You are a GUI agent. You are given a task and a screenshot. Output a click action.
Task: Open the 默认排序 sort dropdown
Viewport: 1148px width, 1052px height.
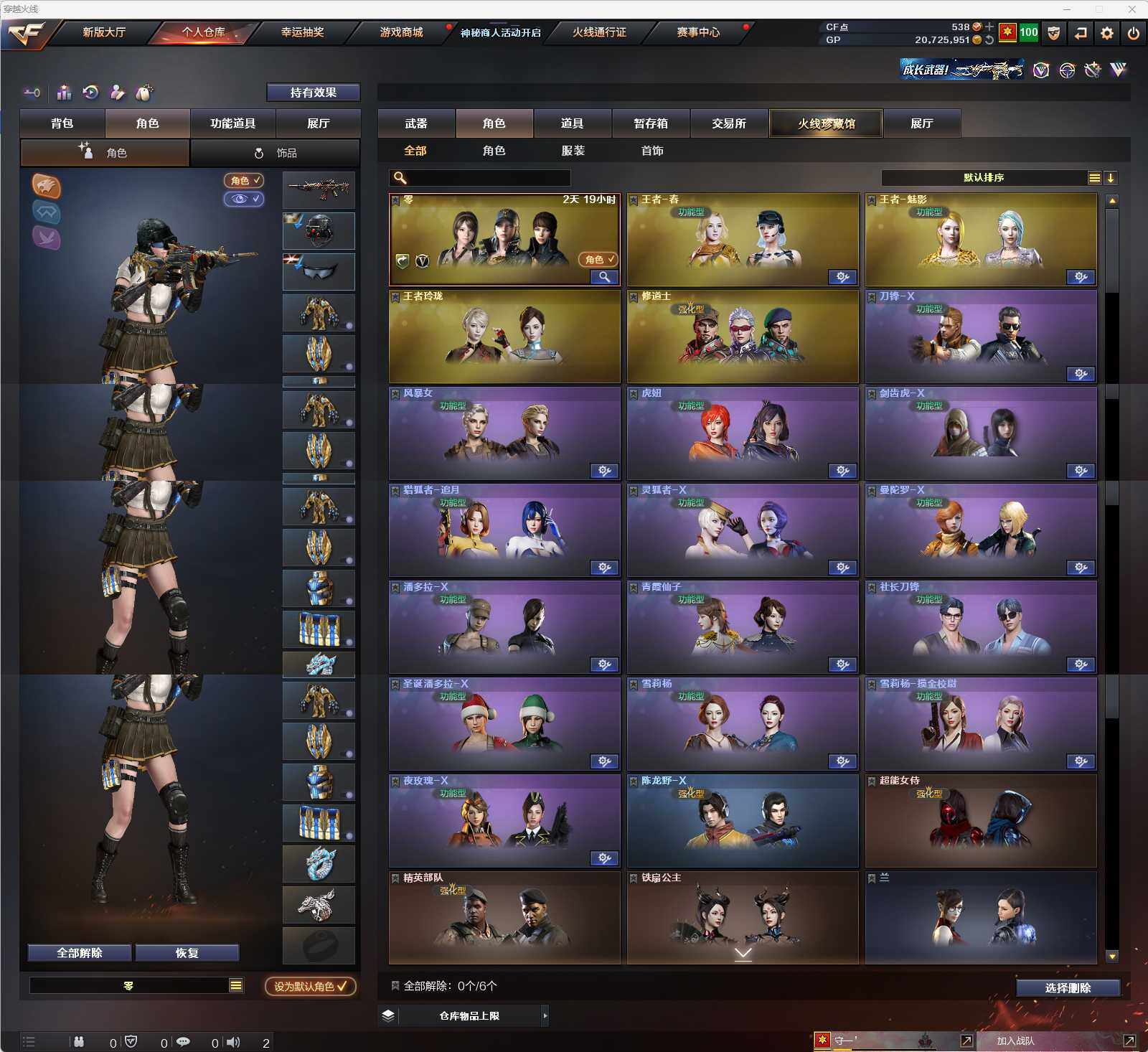[x=1094, y=178]
